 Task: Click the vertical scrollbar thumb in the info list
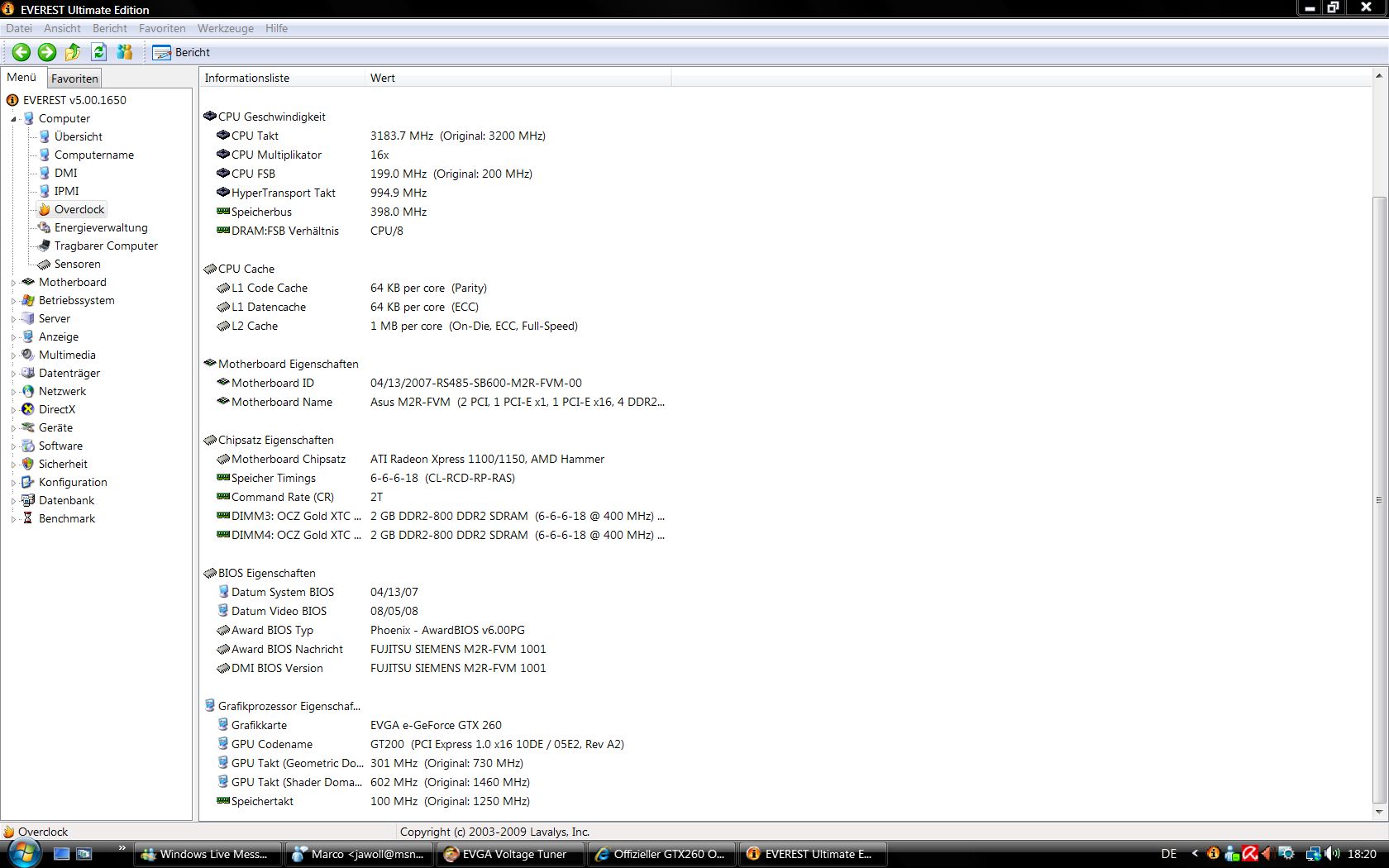(x=1378, y=499)
